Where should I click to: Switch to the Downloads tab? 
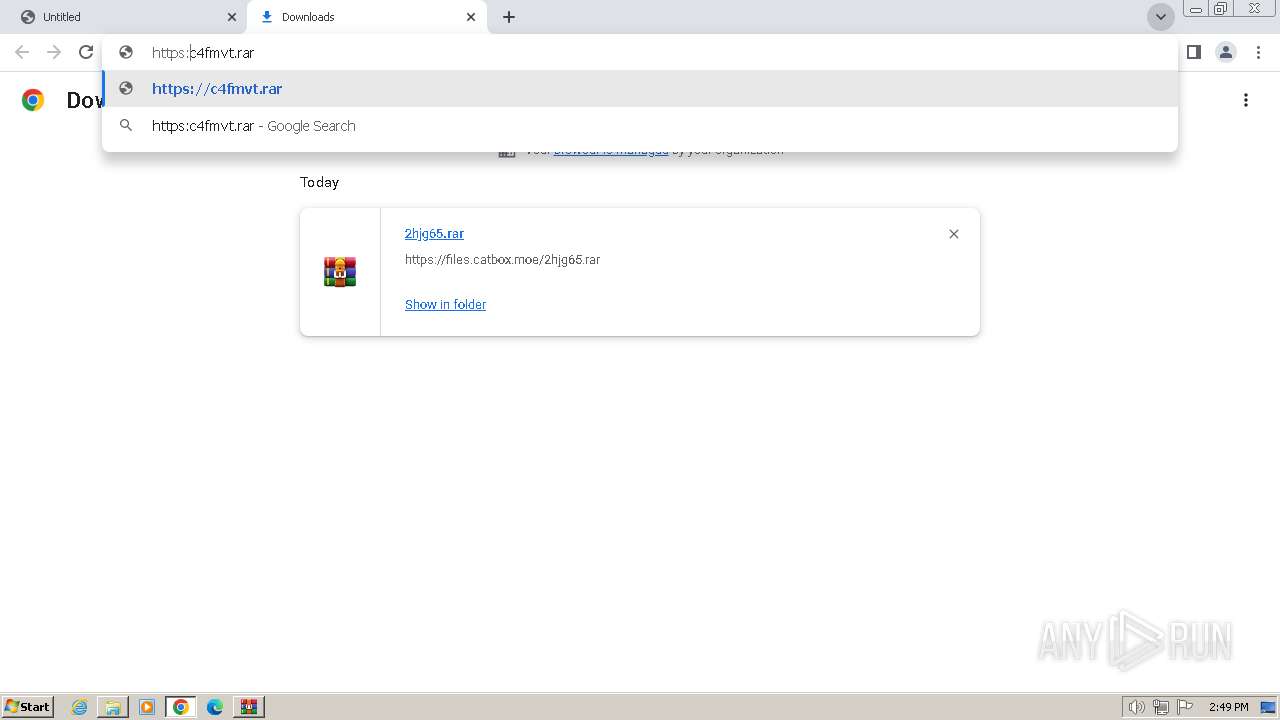(366, 17)
